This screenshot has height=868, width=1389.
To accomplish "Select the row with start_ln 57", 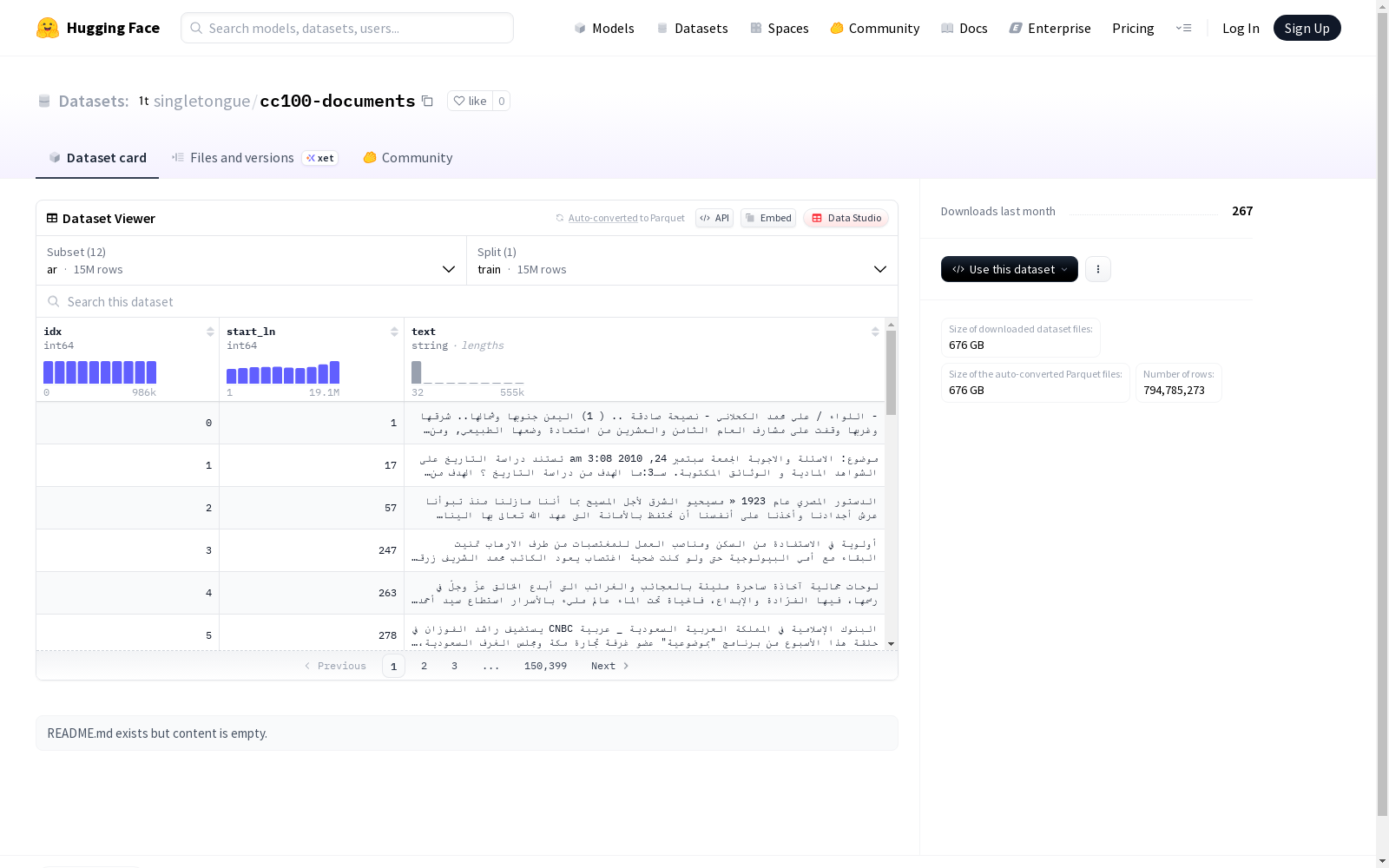I will (460, 508).
